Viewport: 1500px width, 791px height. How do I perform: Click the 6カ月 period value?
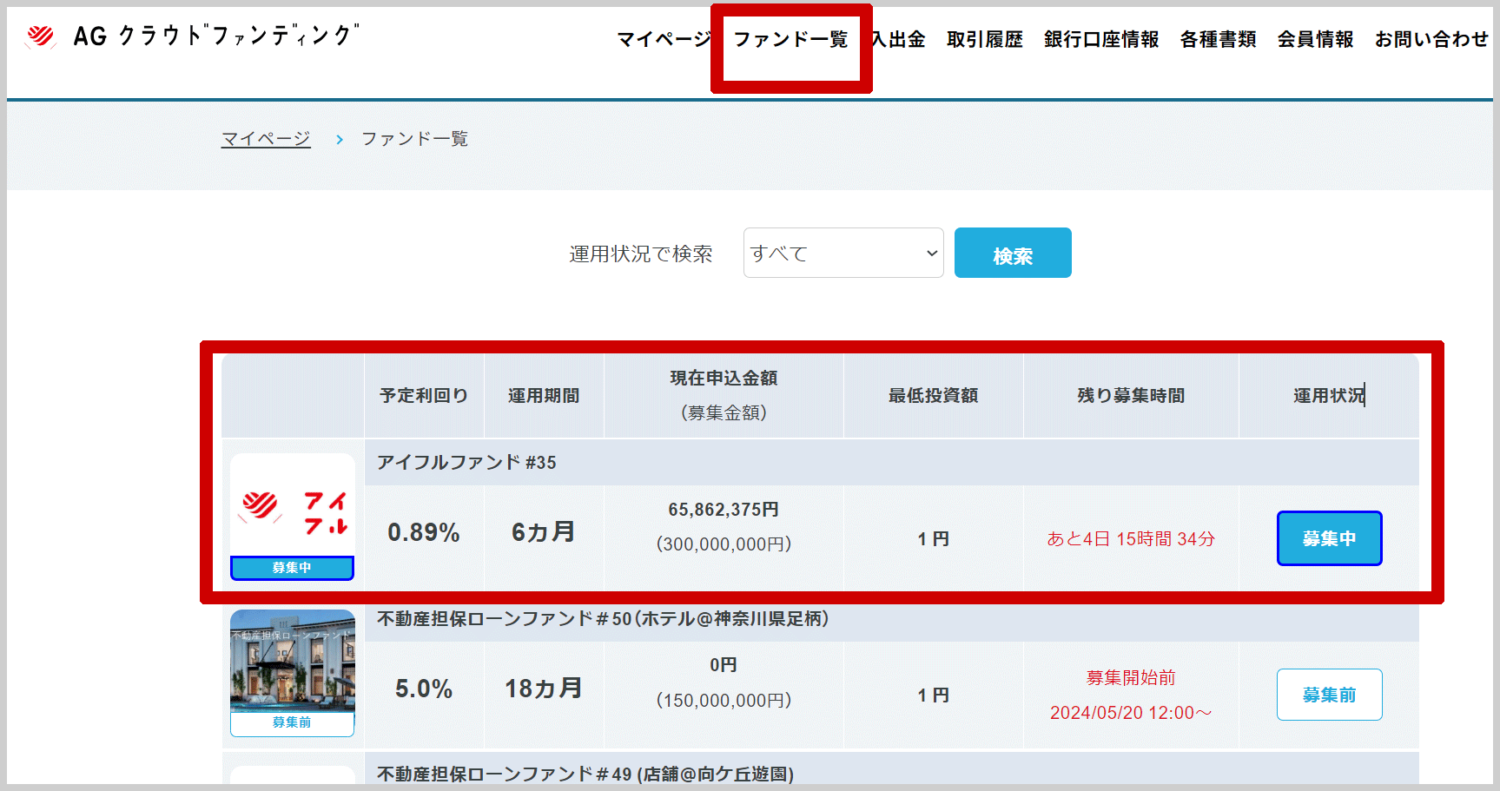[543, 532]
